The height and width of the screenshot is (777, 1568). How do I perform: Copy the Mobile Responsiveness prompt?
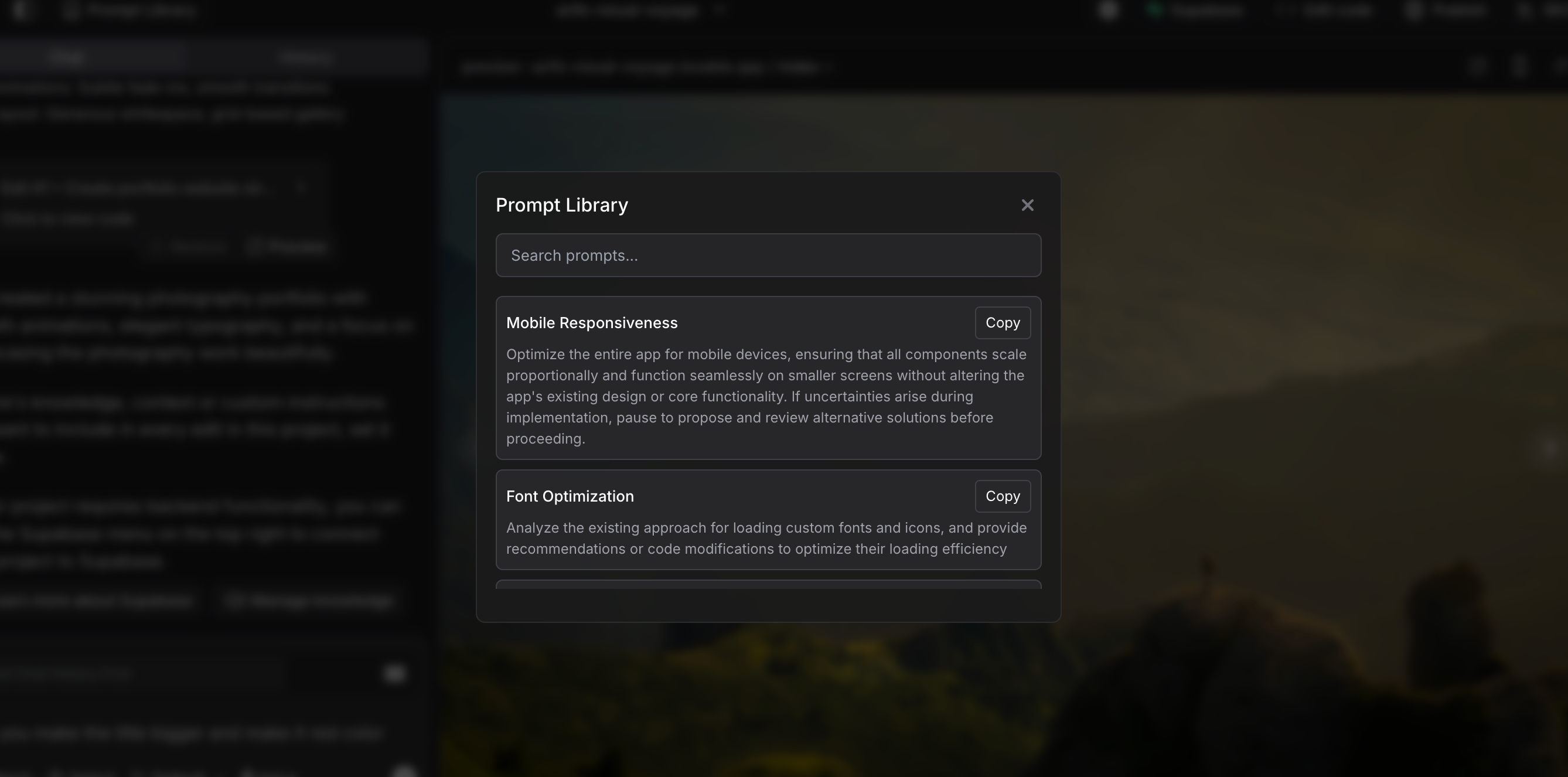click(x=1002, y=323)
